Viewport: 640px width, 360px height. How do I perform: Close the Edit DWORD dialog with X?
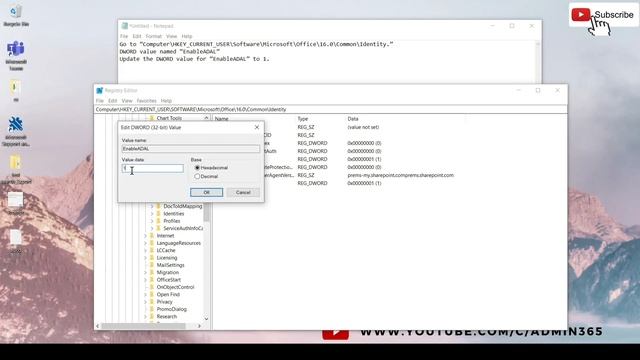pyautogui.click(x=257, y=127)
